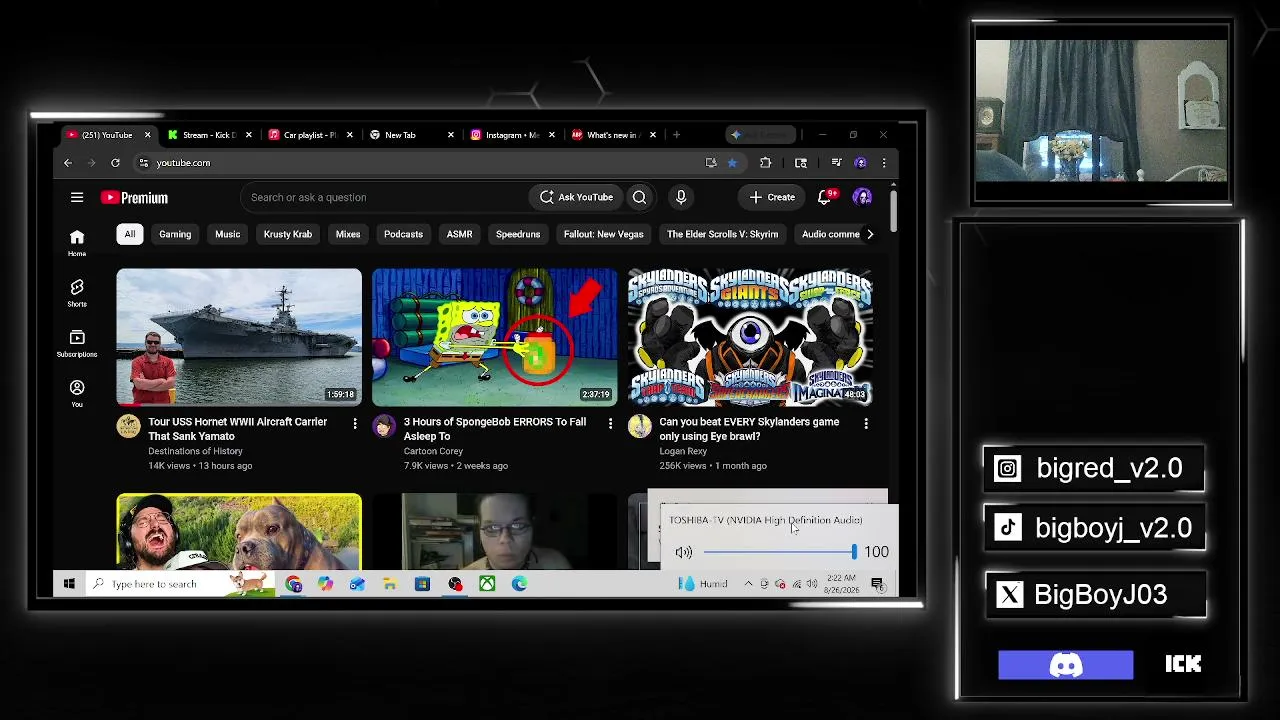
Task: Open more options for SpongeBob ERRORS video
Action: [611, 424]
